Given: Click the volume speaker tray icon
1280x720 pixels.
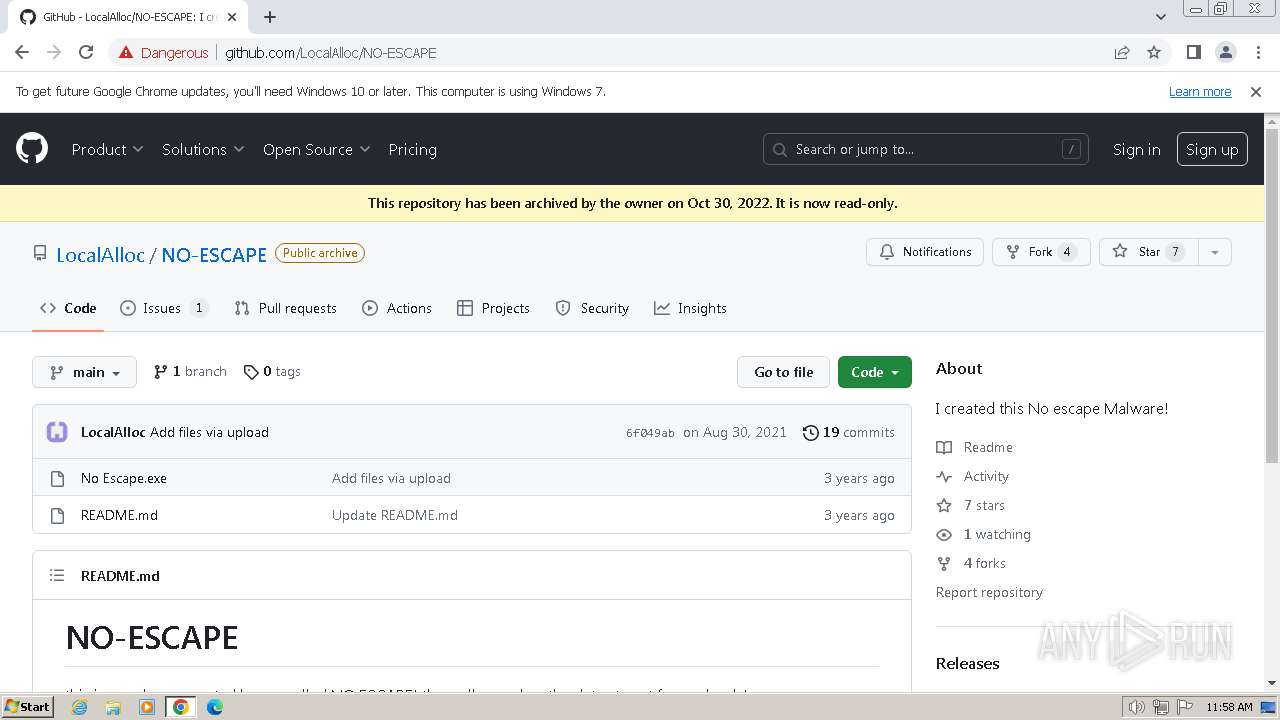Looking at the screenshot, I should (x=1136, y=707).
